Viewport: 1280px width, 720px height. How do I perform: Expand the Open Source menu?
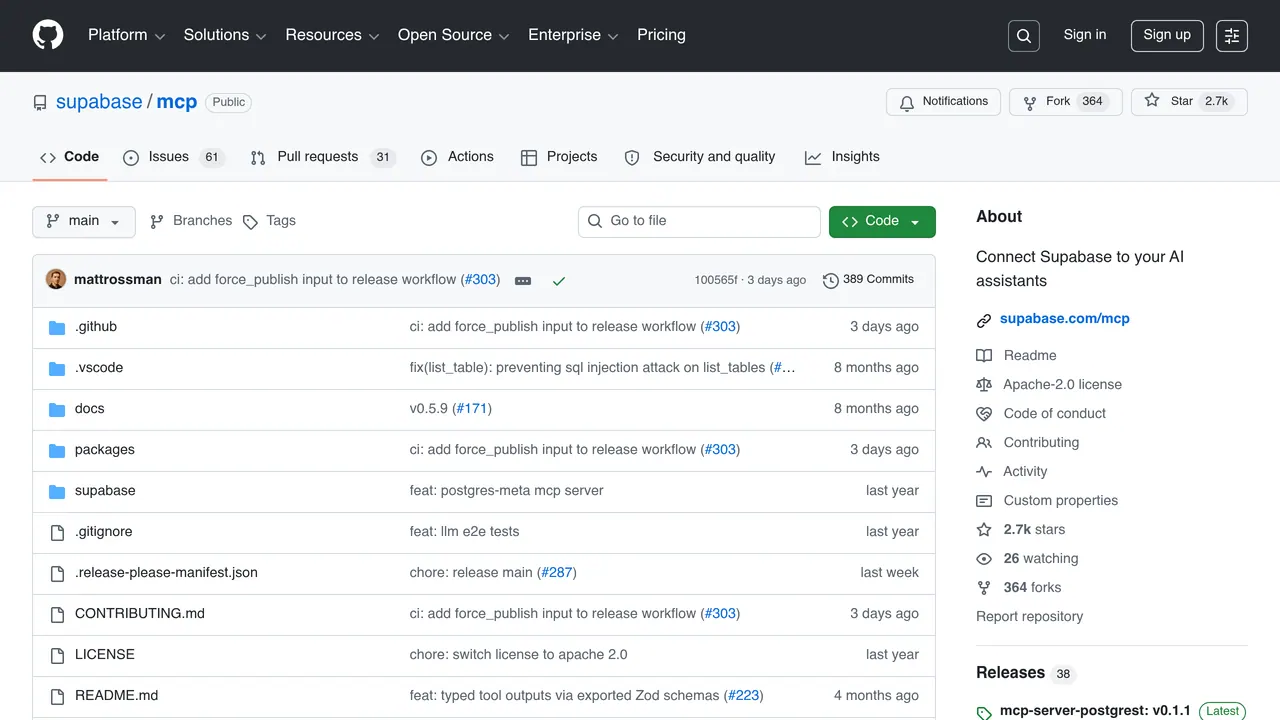[x=454, y=35]
